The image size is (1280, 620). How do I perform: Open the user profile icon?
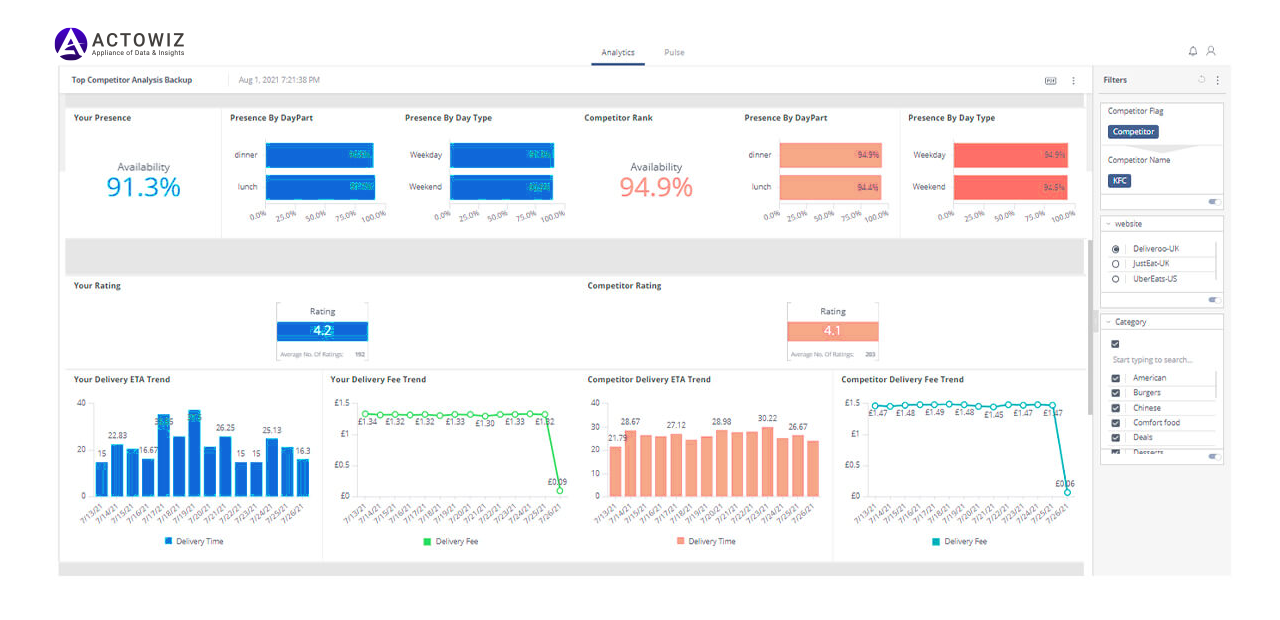(1211, 51)
